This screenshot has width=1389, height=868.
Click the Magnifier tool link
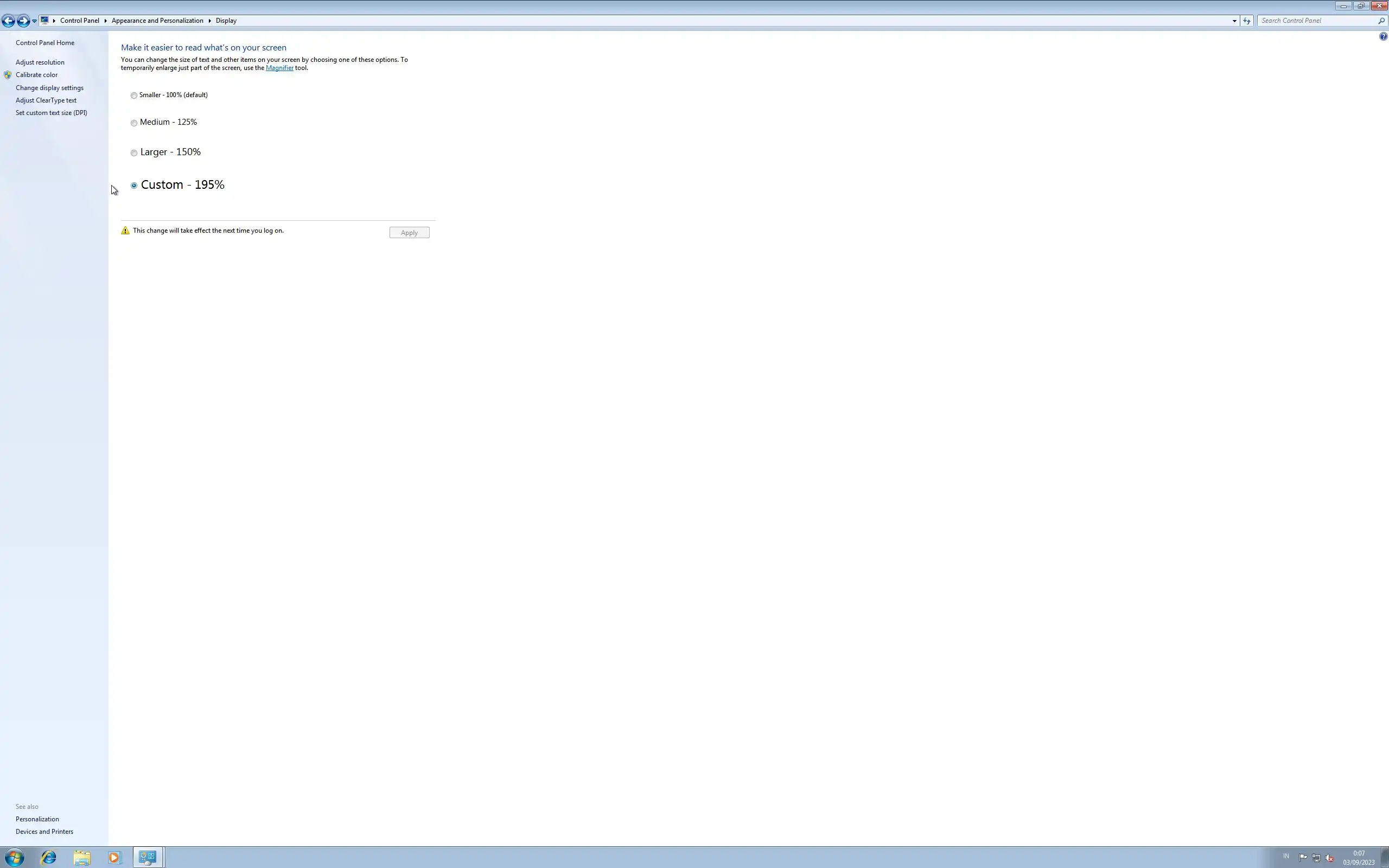279,68
